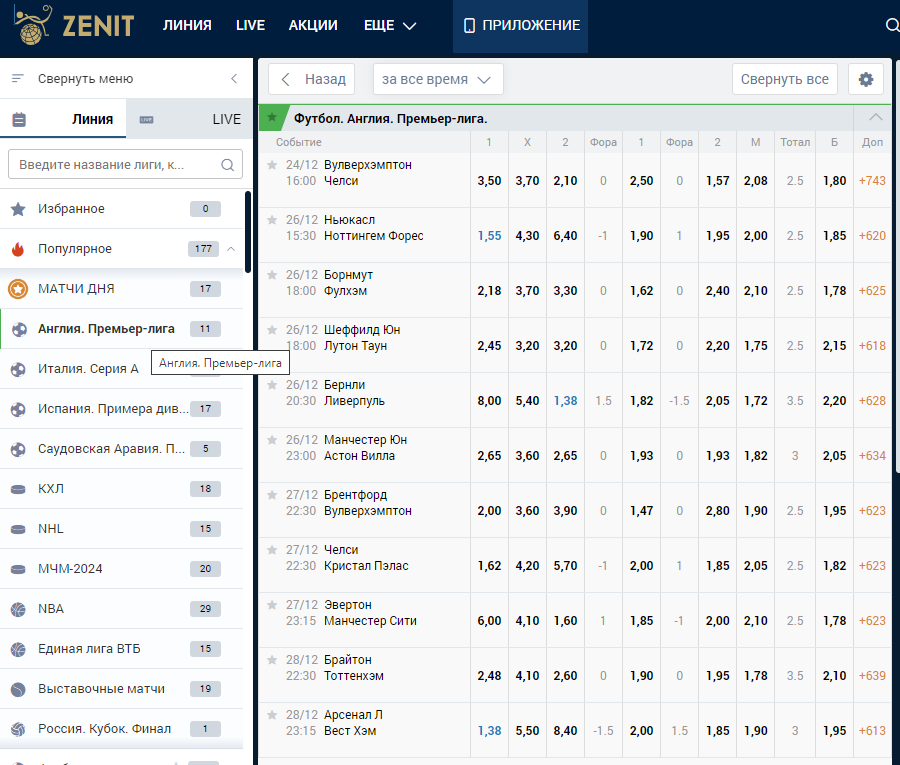900x765 pixels.
Task: Favorite the Брентфорд – Вулверхэмптон match star
Action: pos(272,495)
